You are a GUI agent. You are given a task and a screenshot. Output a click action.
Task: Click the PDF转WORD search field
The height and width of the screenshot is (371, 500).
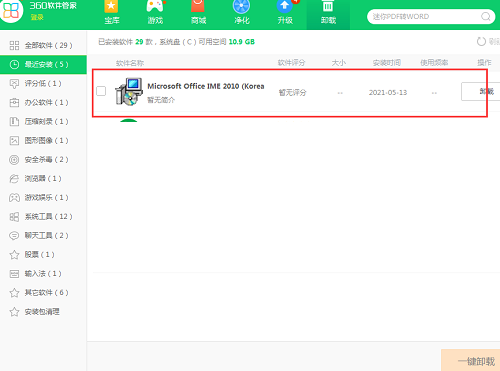tap(423, 16)
